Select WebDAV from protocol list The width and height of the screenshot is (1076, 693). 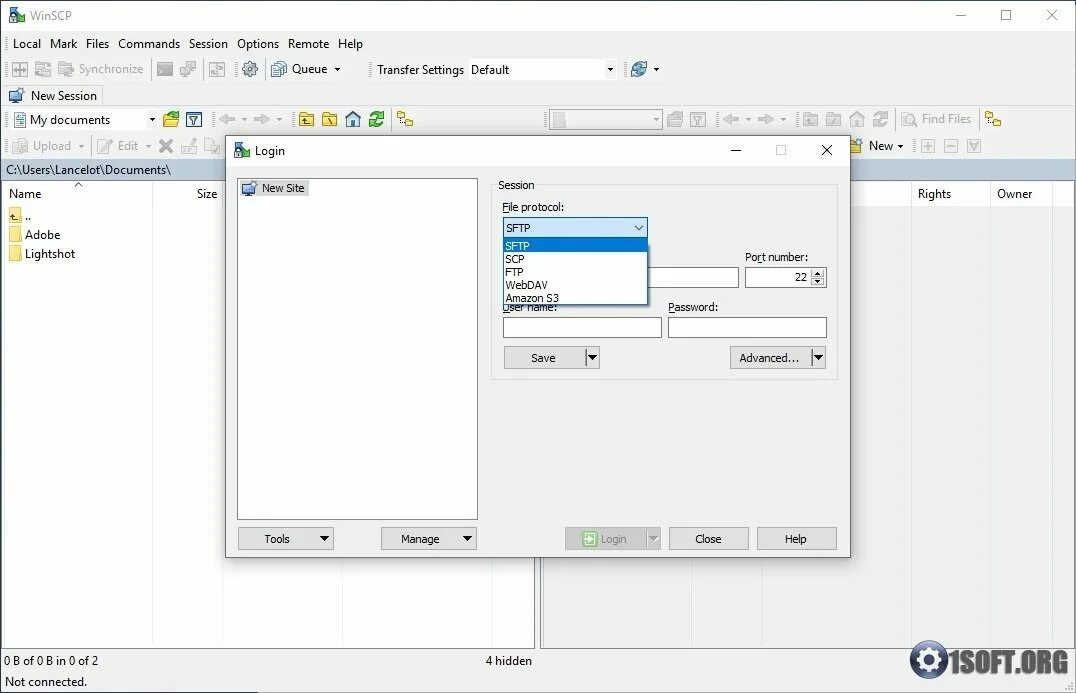click(575, 285)
